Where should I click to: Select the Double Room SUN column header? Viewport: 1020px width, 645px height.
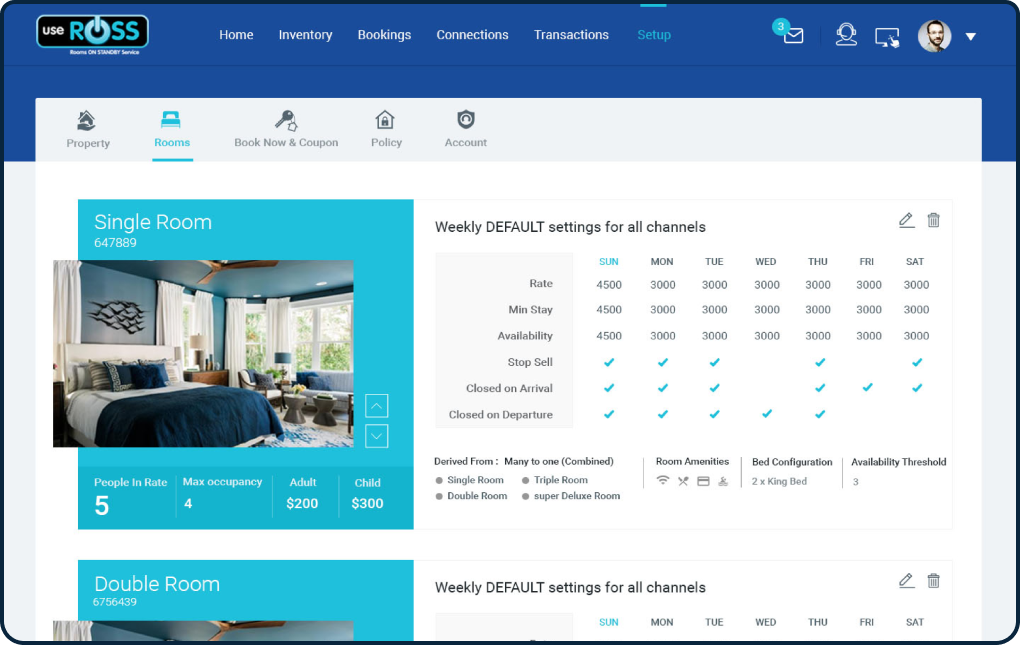(609, 622)
